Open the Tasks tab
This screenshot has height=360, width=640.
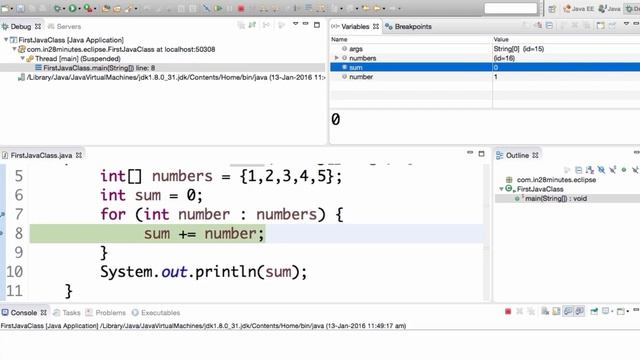coord(67,313)
